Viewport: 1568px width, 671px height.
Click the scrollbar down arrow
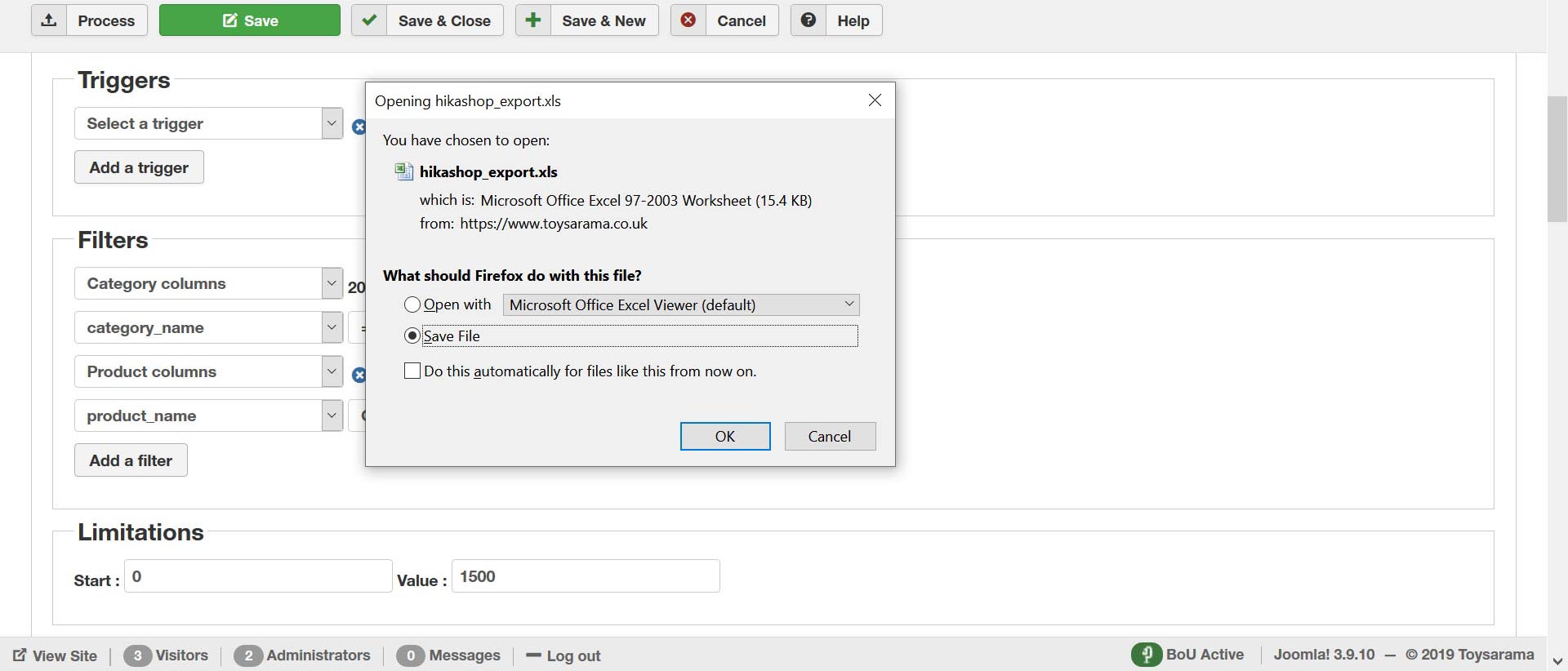(x=1557, y=661)
